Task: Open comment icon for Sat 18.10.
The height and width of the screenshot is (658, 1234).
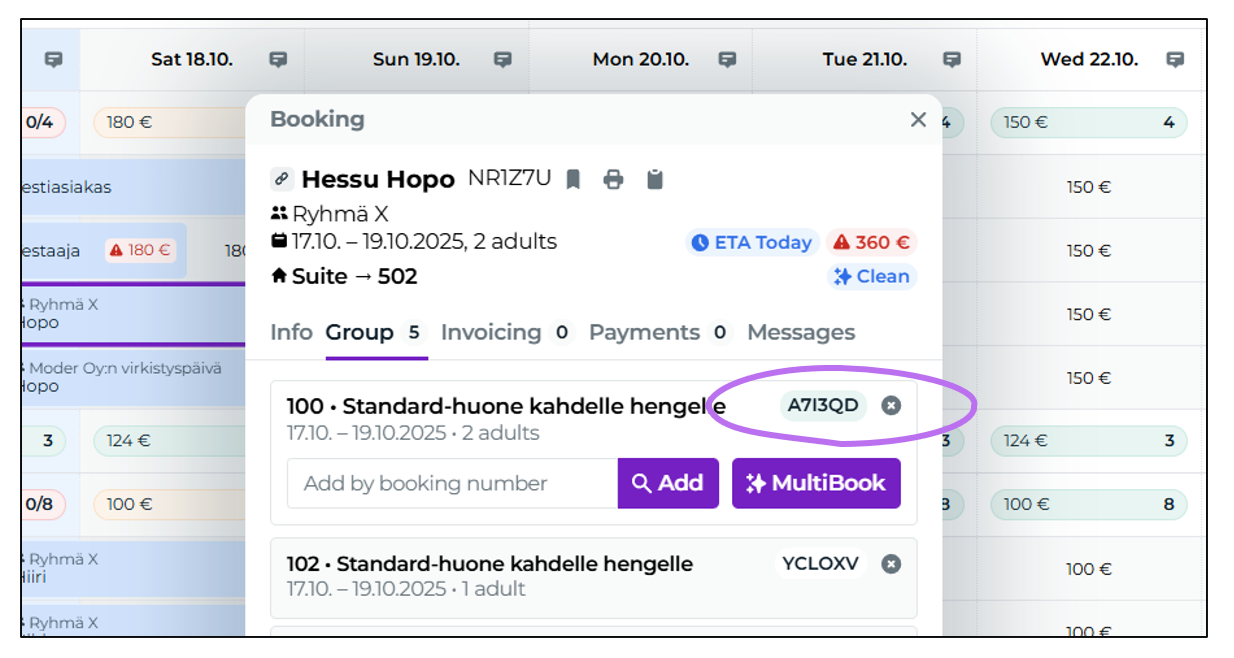Action: pyautogui.click(x=278, y=60)
